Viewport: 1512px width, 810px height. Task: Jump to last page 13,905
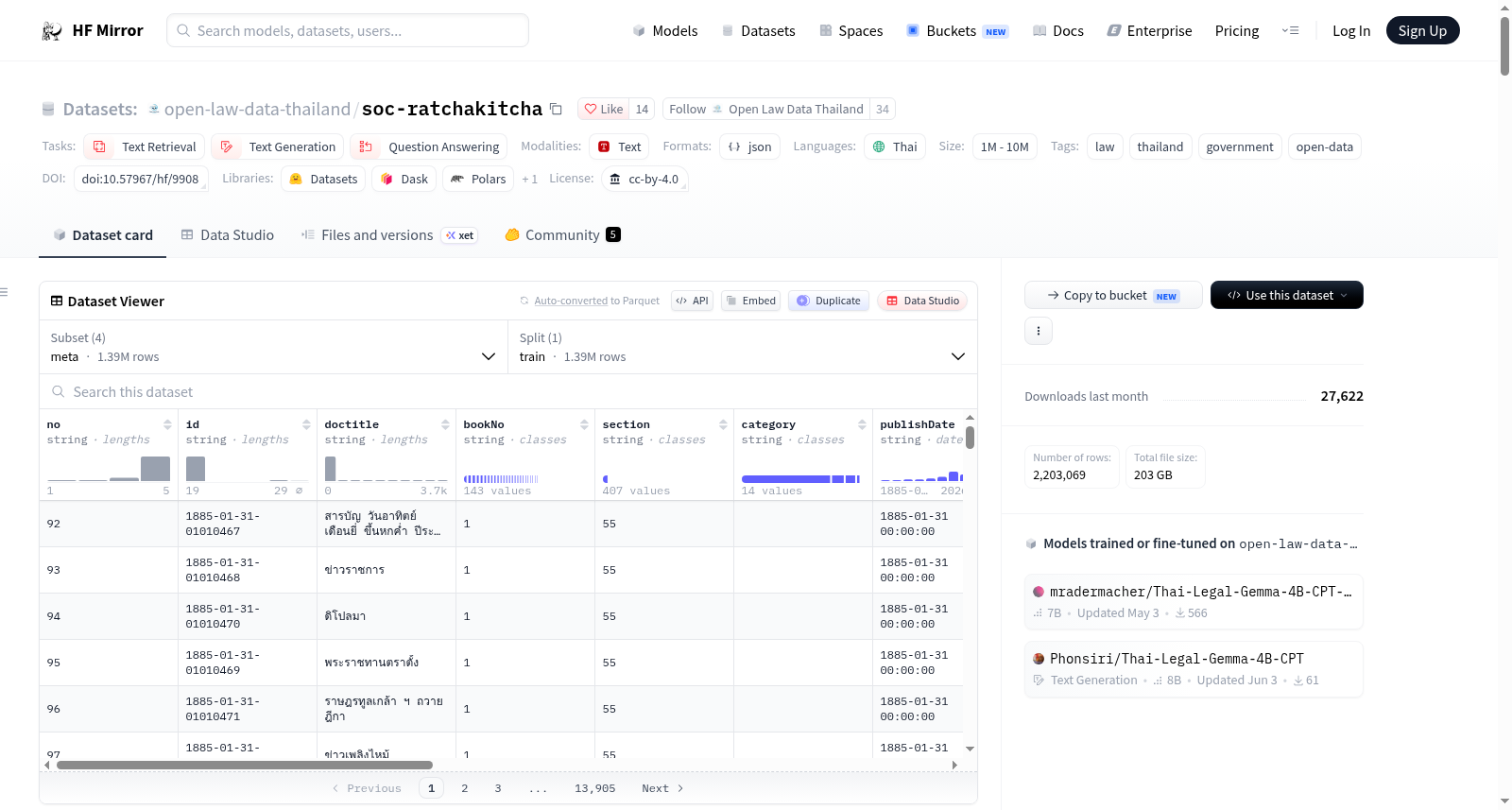click(x=594, y=788)
